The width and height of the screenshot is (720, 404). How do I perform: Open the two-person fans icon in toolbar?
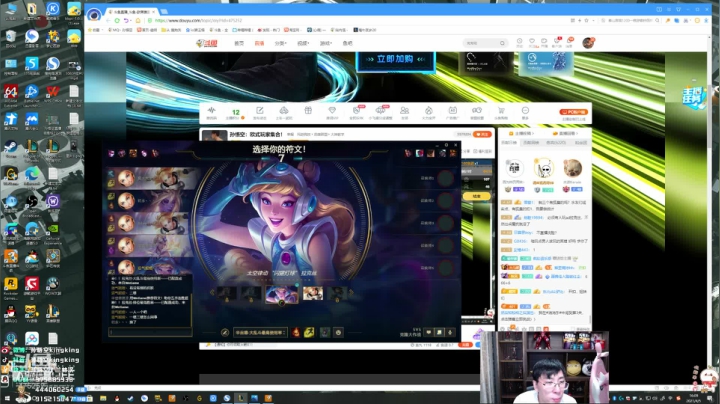(x=405, y=112)
